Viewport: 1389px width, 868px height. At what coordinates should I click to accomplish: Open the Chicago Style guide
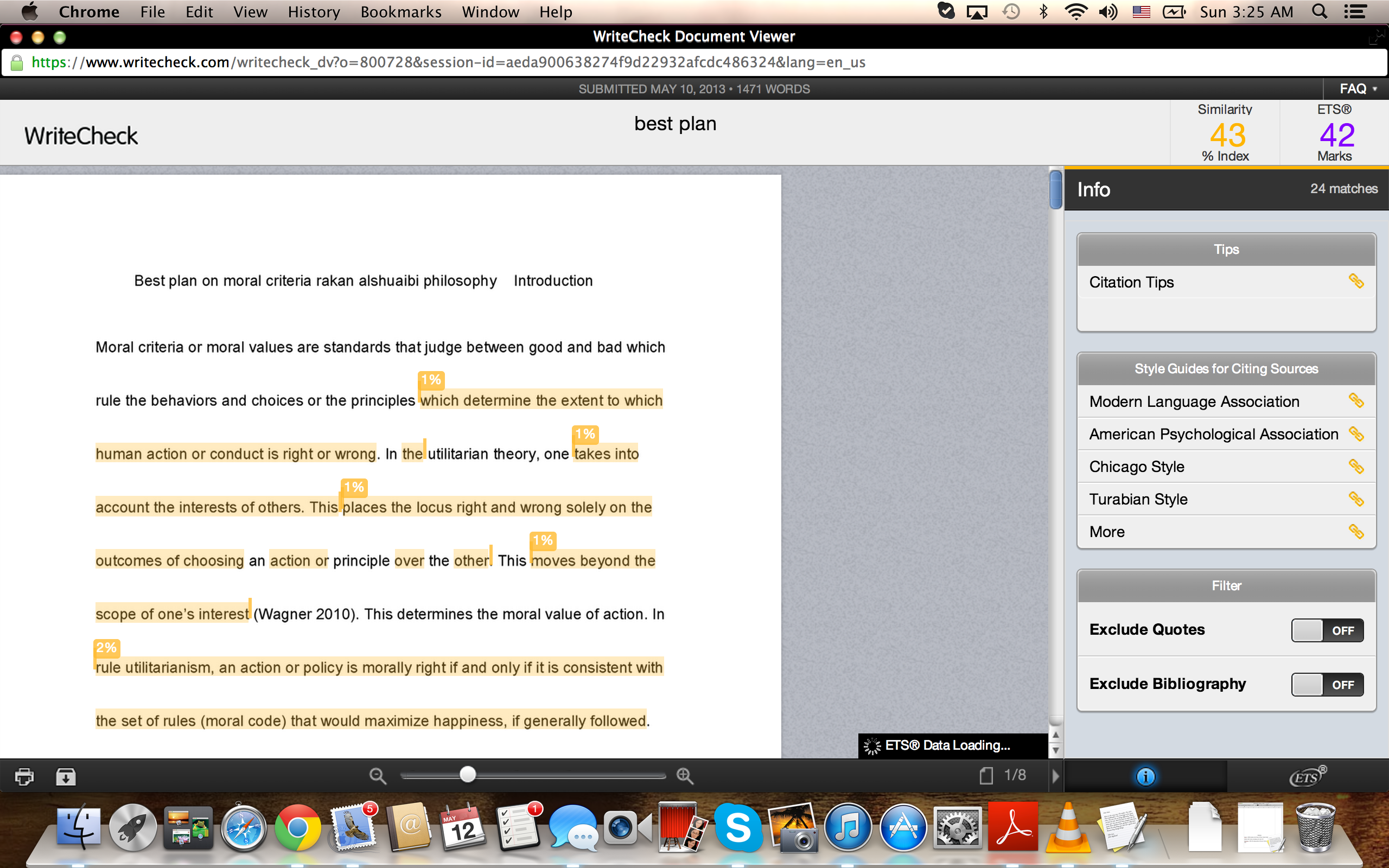(1226, 467)
